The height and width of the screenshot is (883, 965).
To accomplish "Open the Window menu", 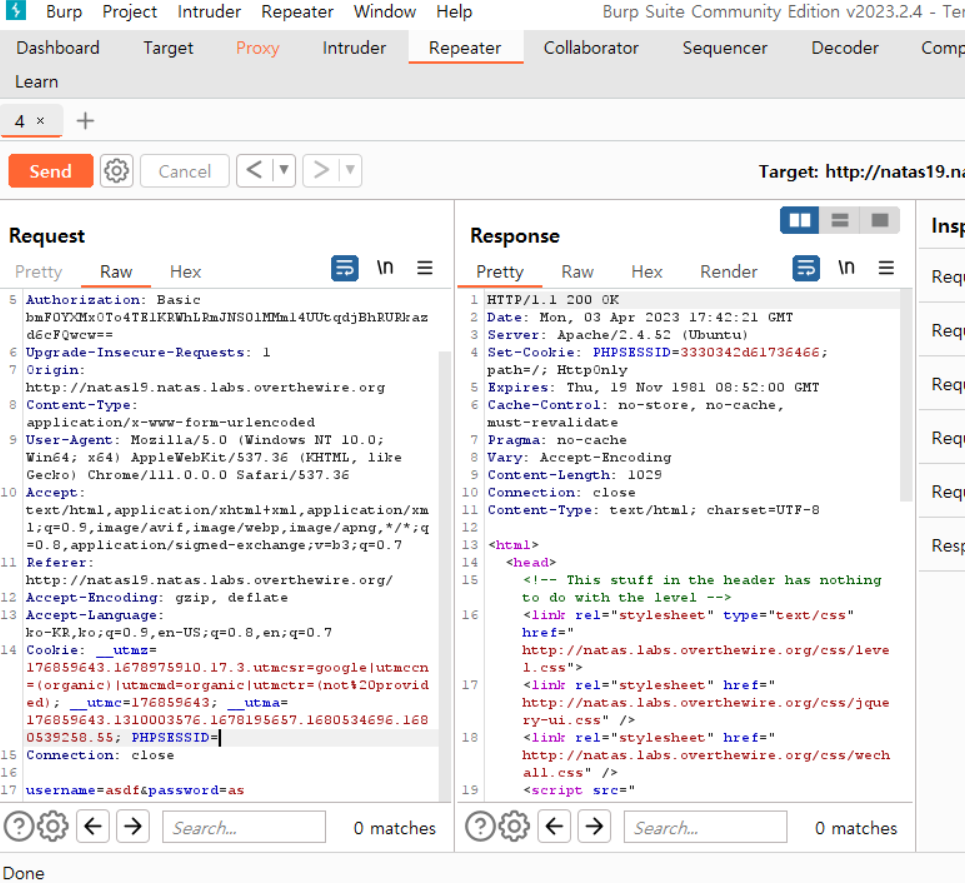I will pyautogui.click(x=385, y=12).
